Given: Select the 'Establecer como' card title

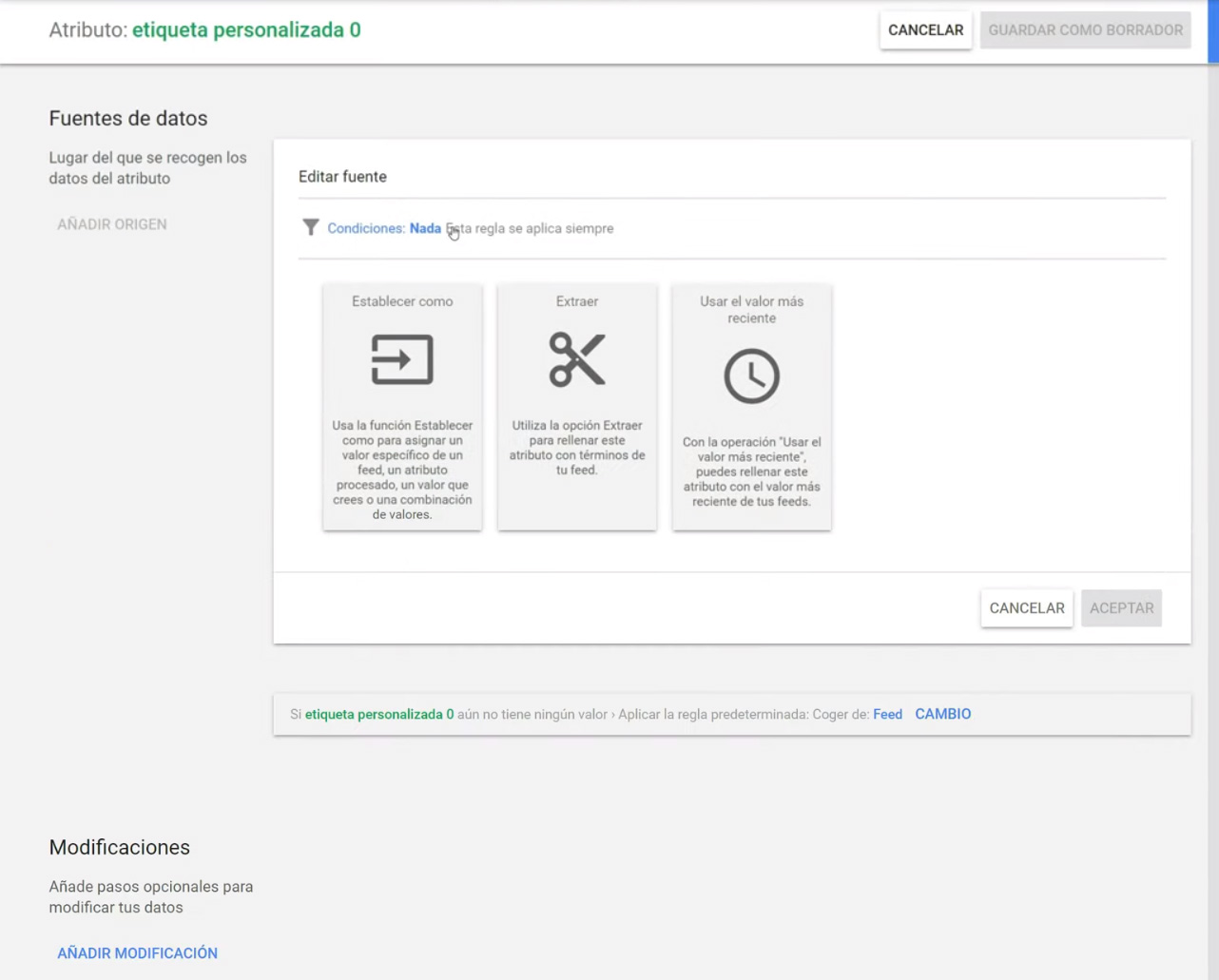Looking at the screenshot, I should [402, 301].
